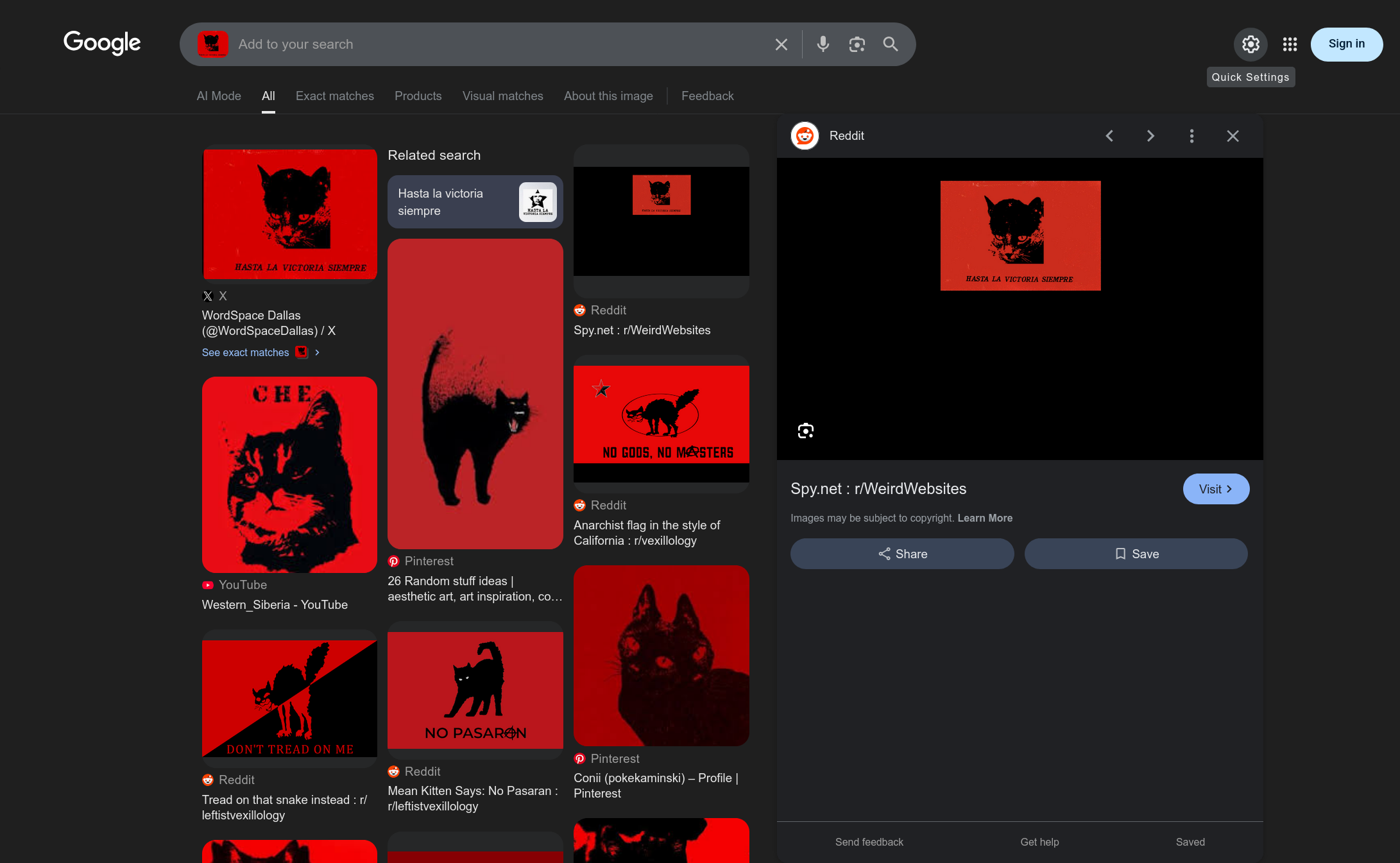
Task: Click Lens icon on preview image
Action: 805,431
